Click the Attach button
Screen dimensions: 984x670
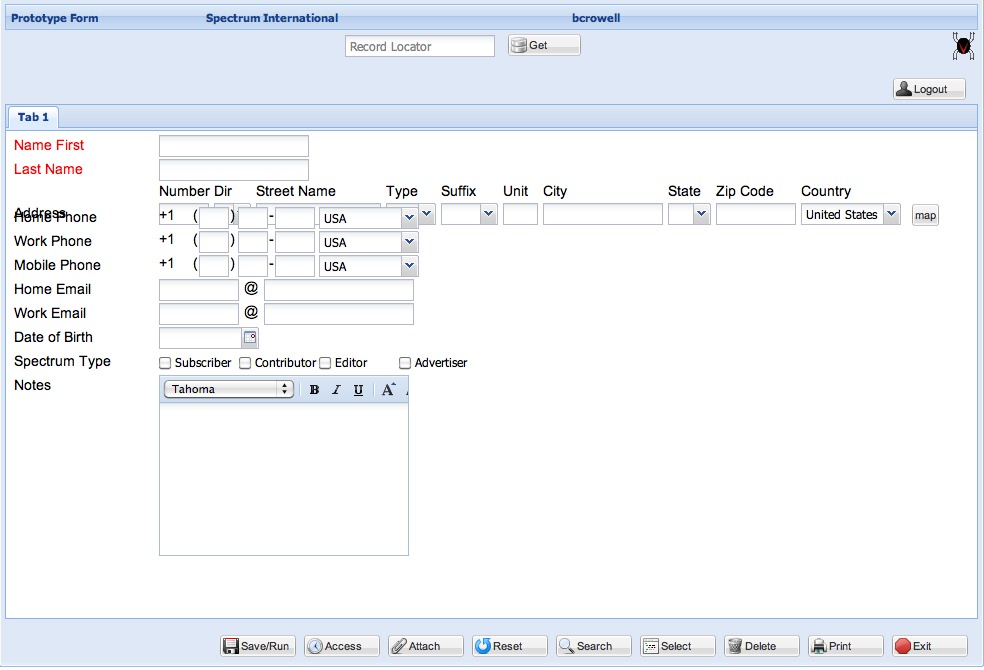(425, 646)
